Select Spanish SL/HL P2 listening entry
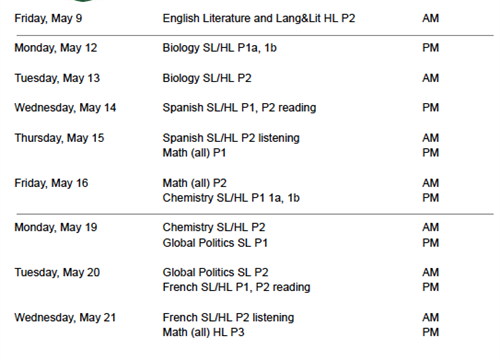500x360 pixels. point(231,138)
